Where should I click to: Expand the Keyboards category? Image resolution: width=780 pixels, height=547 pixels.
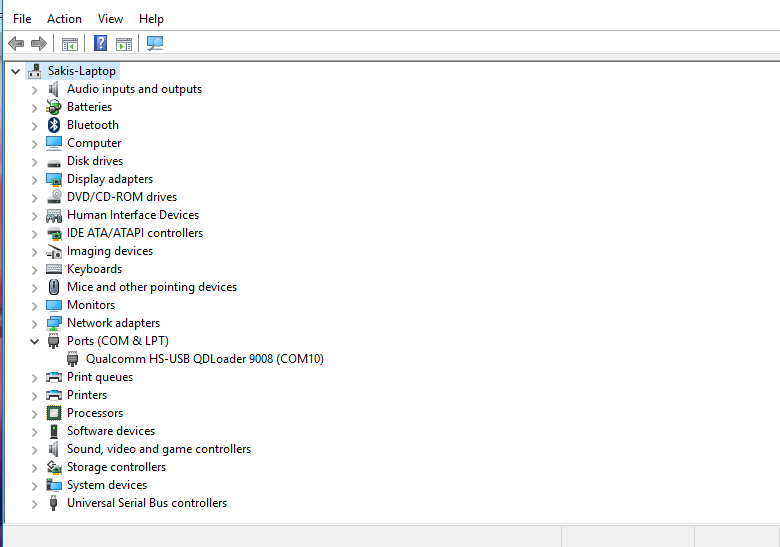tap(34, 270)
